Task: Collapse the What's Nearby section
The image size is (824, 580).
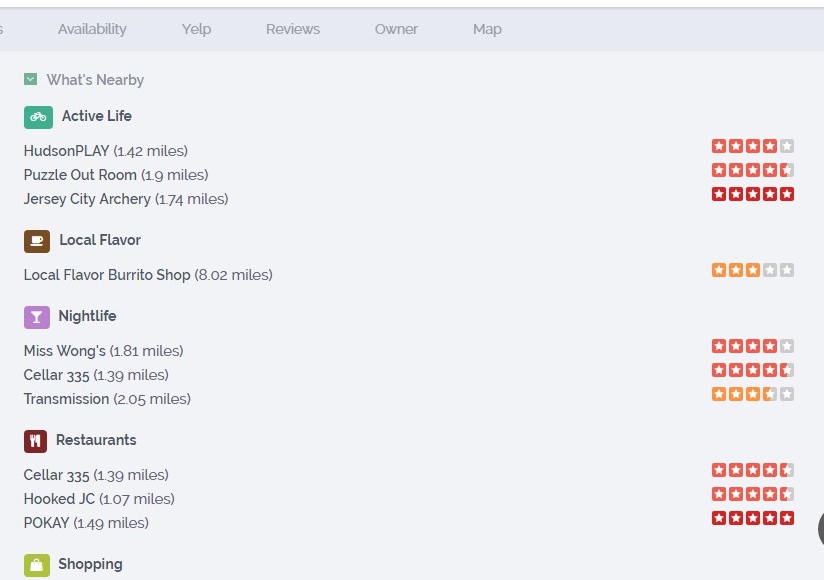Action: pos(30,79)
